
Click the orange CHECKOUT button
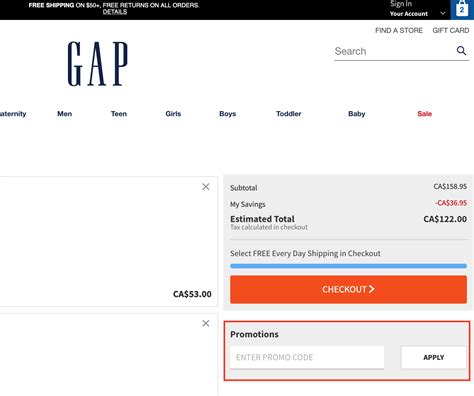point(348,289)
